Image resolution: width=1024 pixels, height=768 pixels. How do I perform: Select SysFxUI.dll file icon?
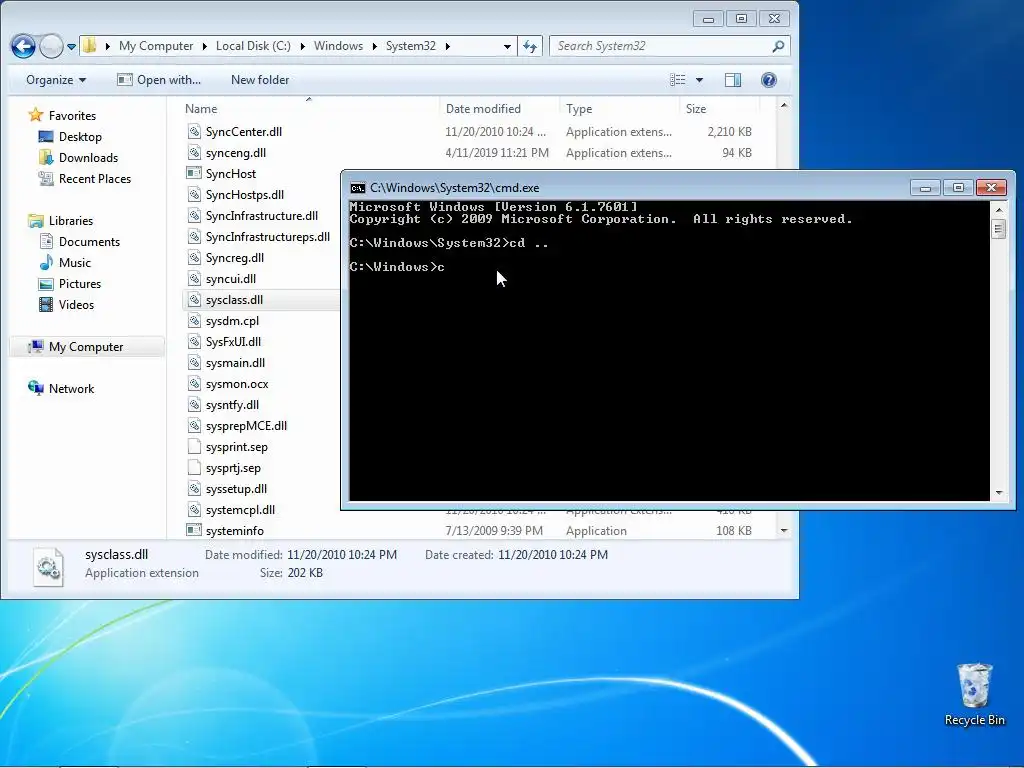[x=194, y=342]
